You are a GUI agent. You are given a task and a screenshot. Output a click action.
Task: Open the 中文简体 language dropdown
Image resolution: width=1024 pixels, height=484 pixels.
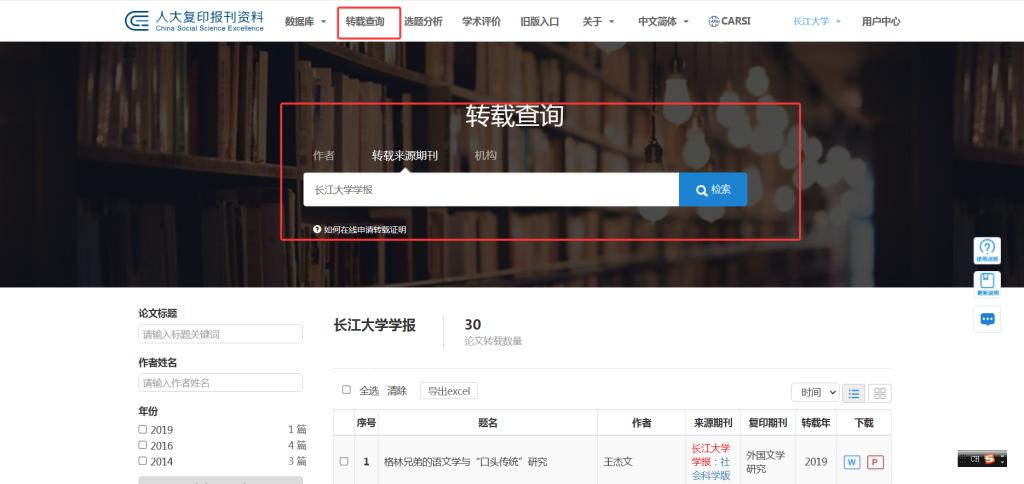tap(664, 22)
